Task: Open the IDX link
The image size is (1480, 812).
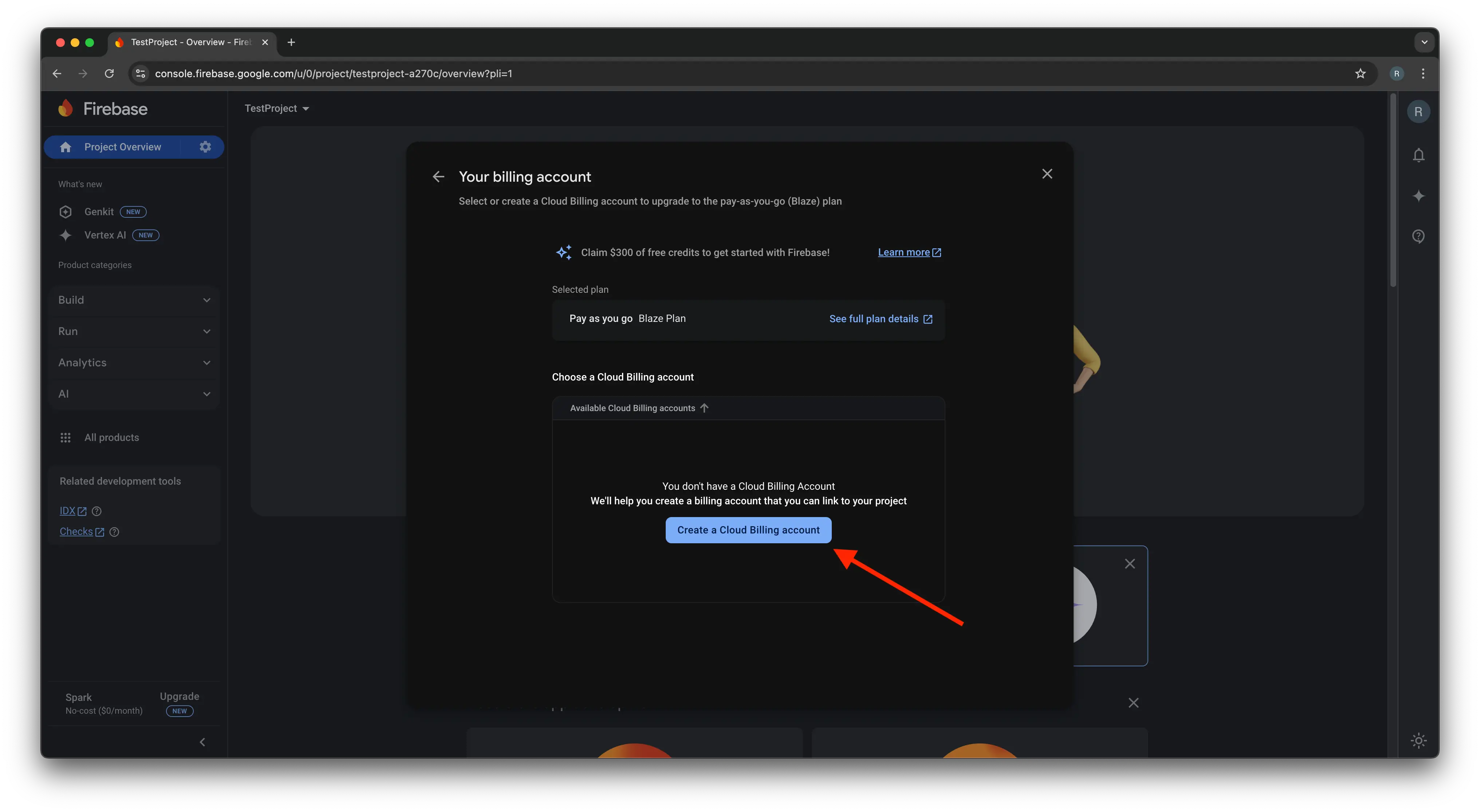Action: pos(73,511)
